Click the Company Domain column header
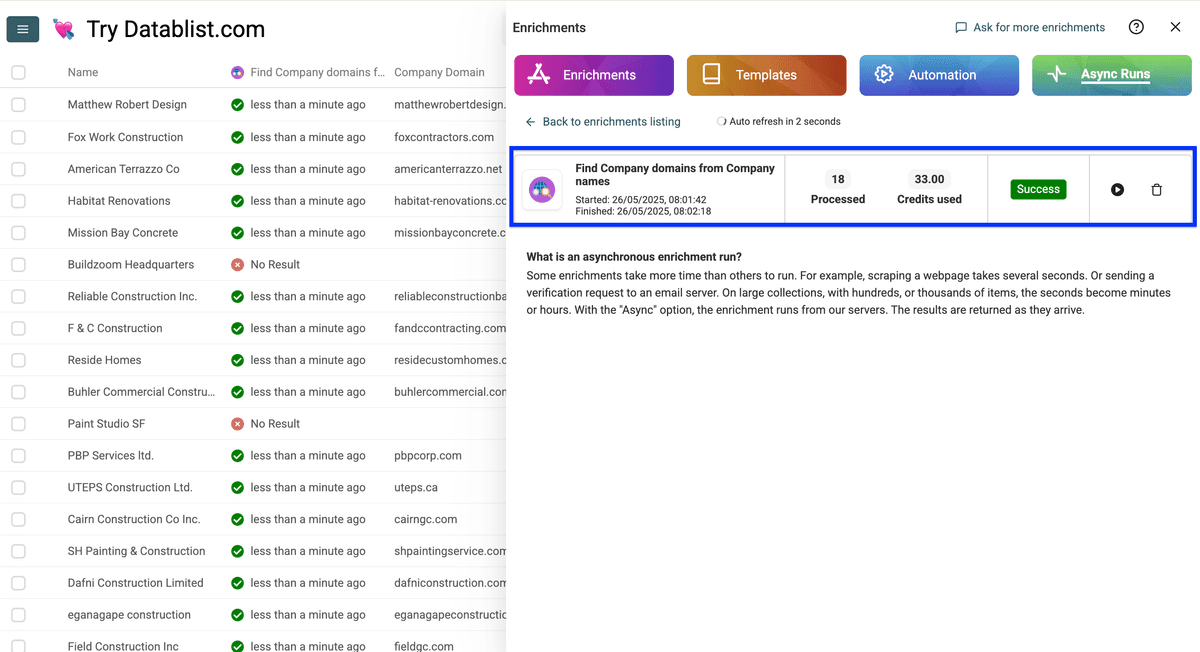The height and width of the screenshot is (652, 1200). (439, 72)
